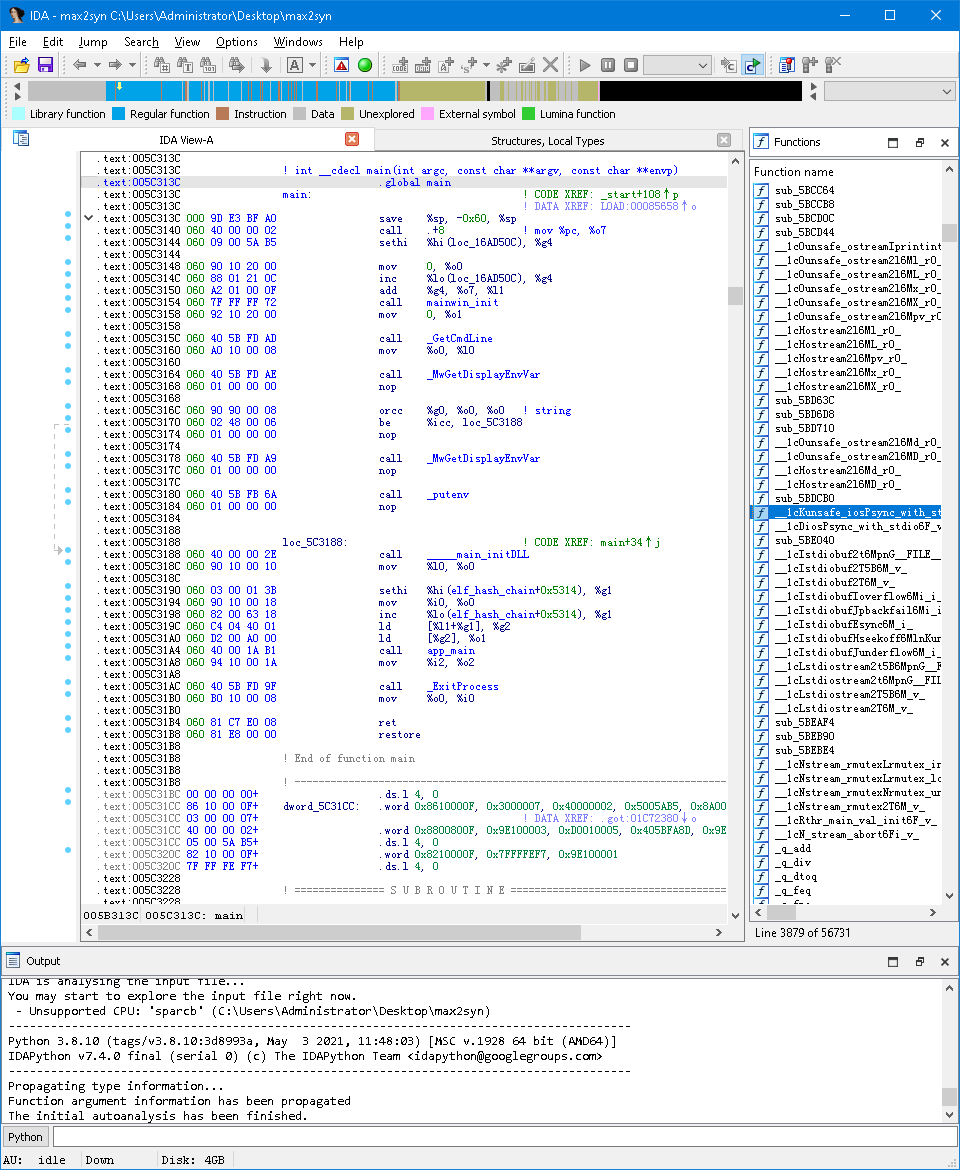Image resolution: width=960 pixels, height=1170 pixels.
Task: Open the navigation band dropdown on the right
Action: [x=889, y=91]
